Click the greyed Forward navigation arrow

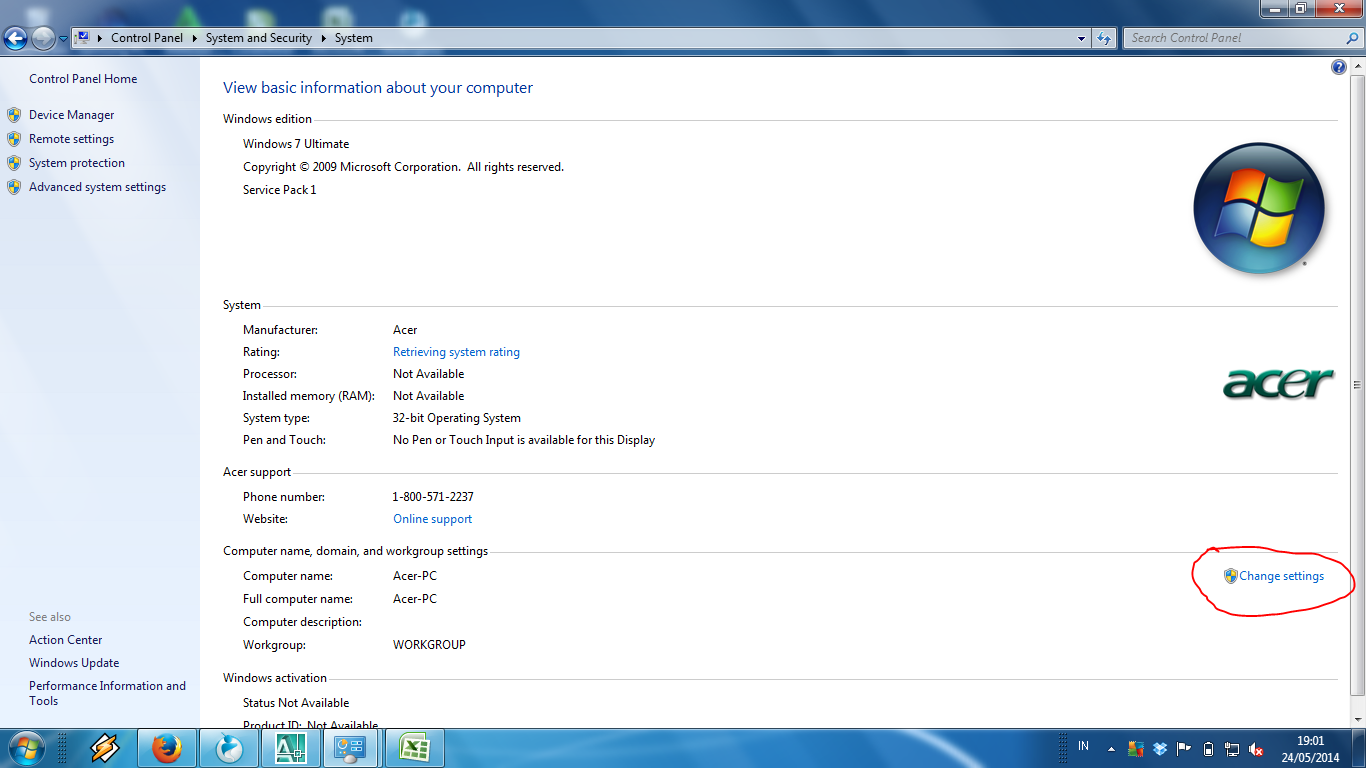click(x=43, y=38)
